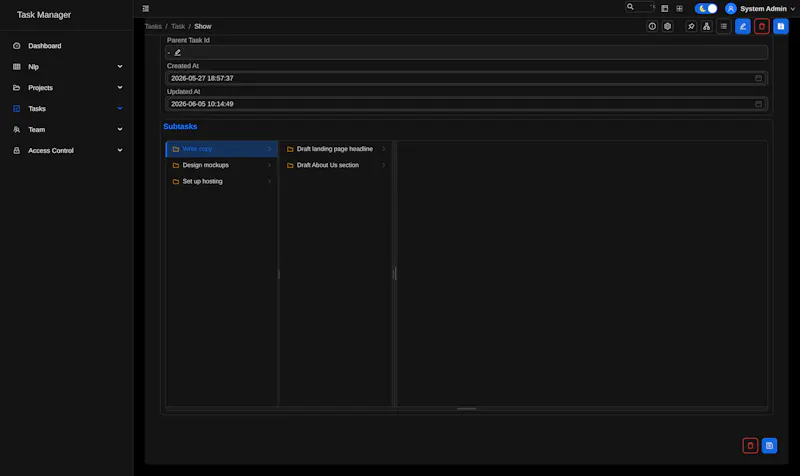Expand the Draft landing page headline chevron

click(x=384, y=149)
